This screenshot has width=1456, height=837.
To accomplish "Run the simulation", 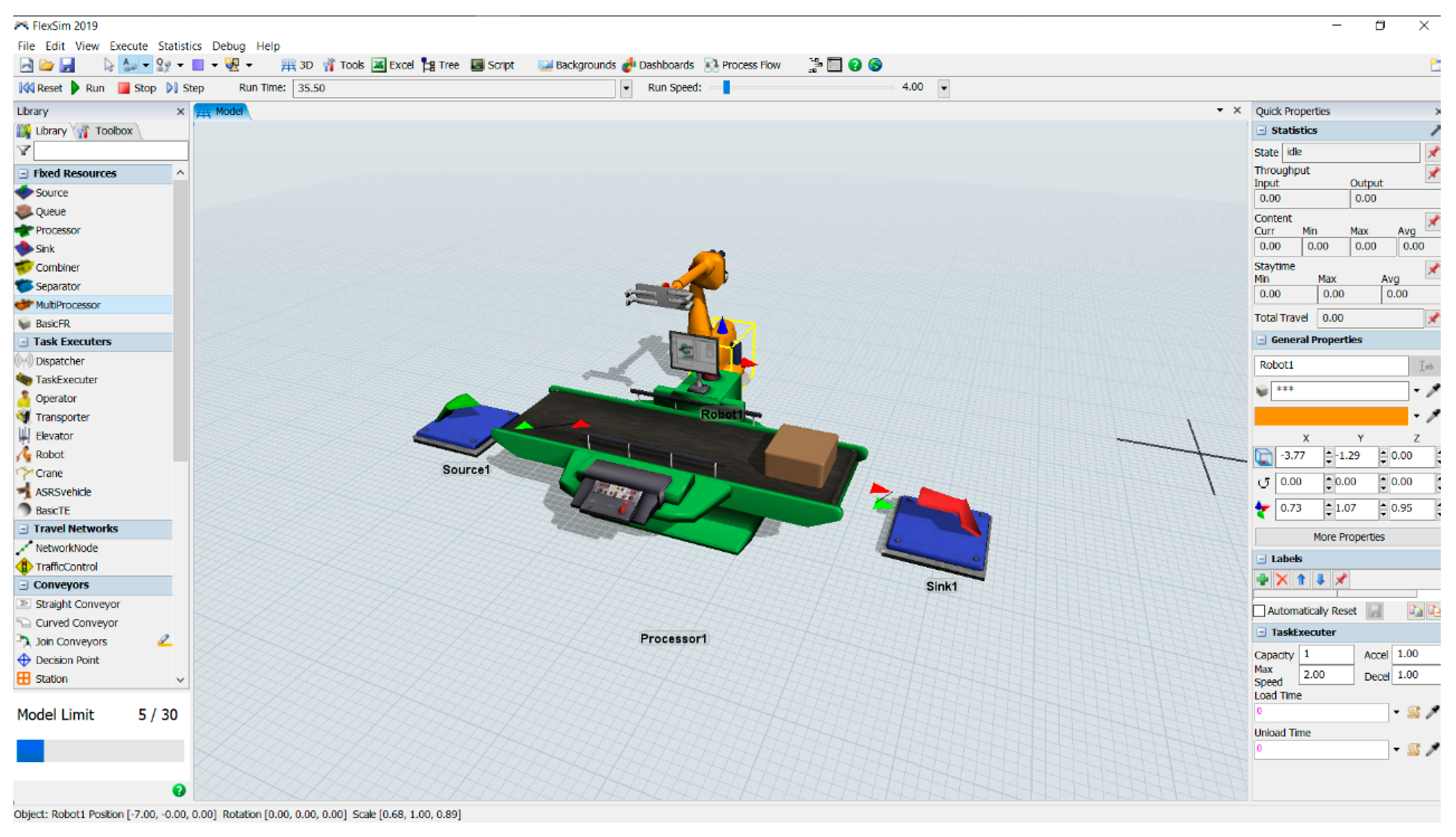I will click(88, 88).
